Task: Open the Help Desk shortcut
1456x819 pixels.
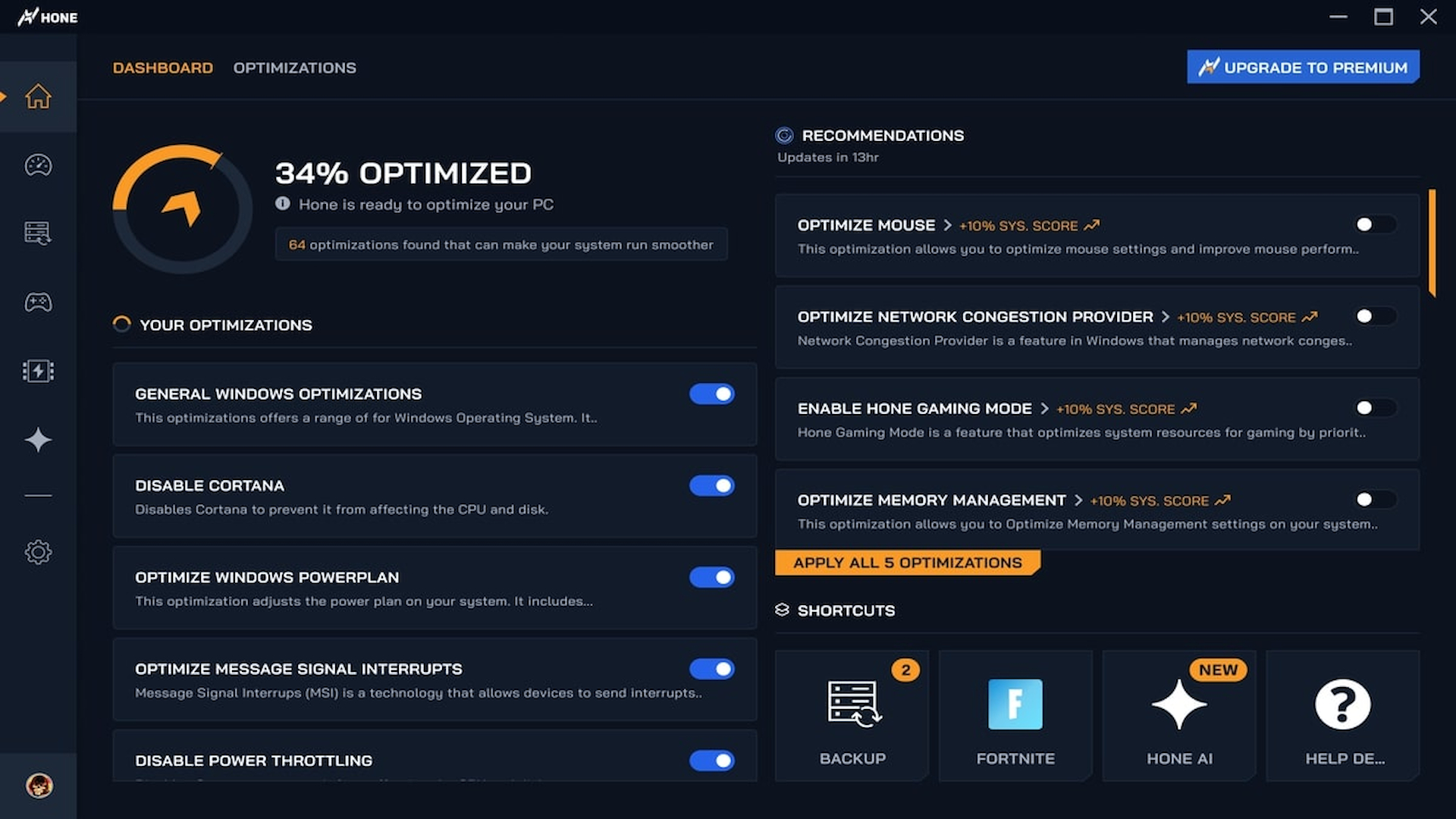Action: [1342, 714]
